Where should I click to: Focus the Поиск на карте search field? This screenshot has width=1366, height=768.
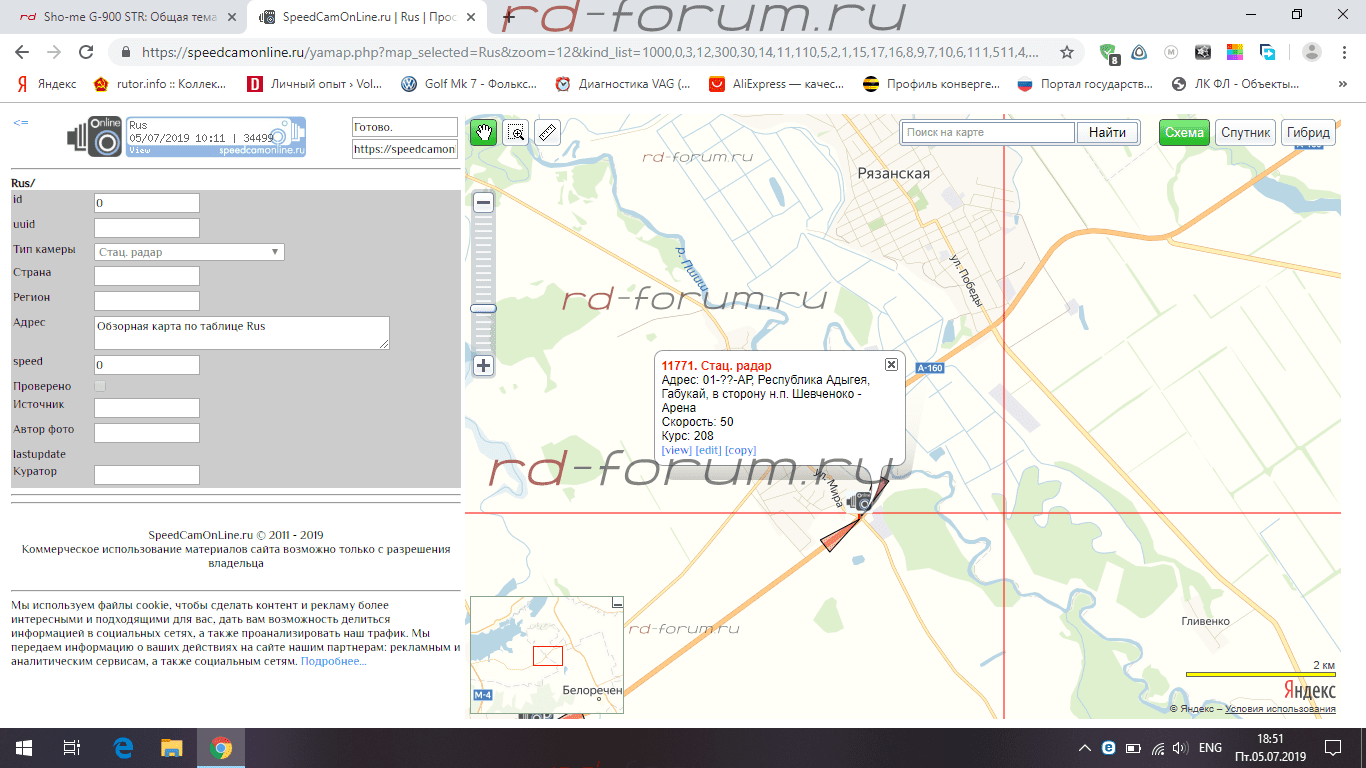click(x=988, y=132)
